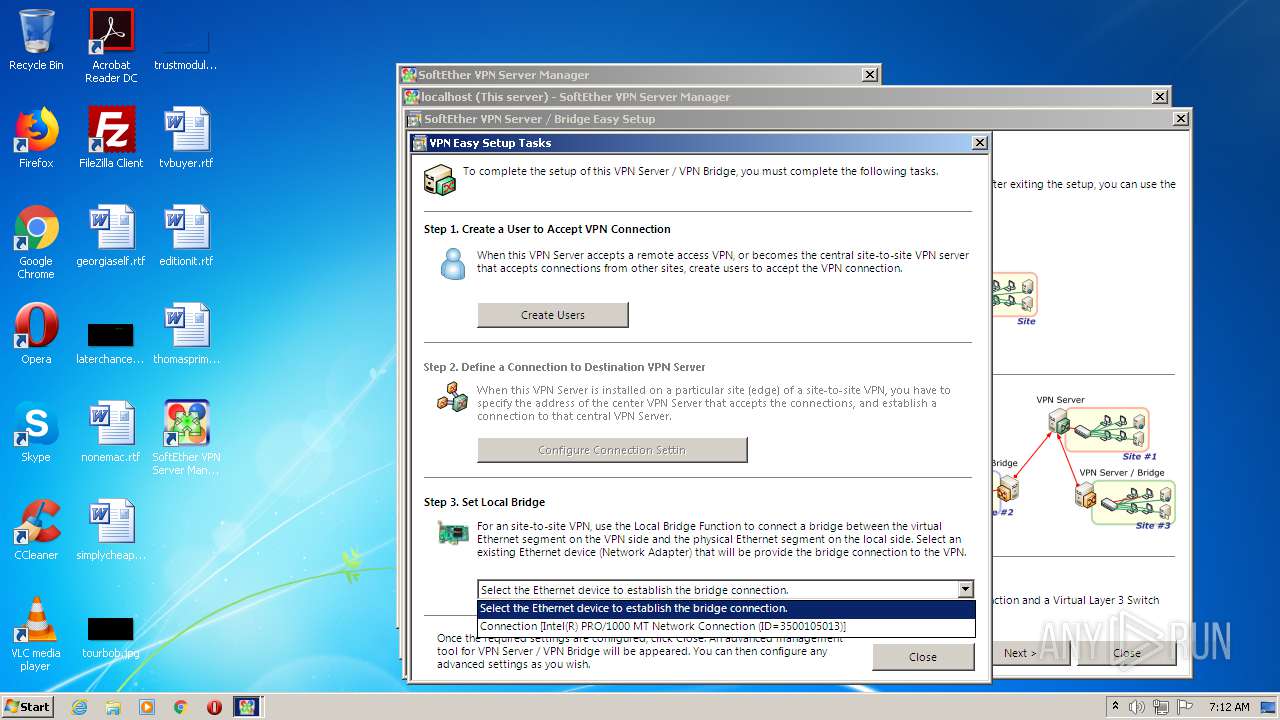Close the VPN Easy Setup Tasks dialog
The height and width of the screenshot is (720, 1280).
[980, 143]
